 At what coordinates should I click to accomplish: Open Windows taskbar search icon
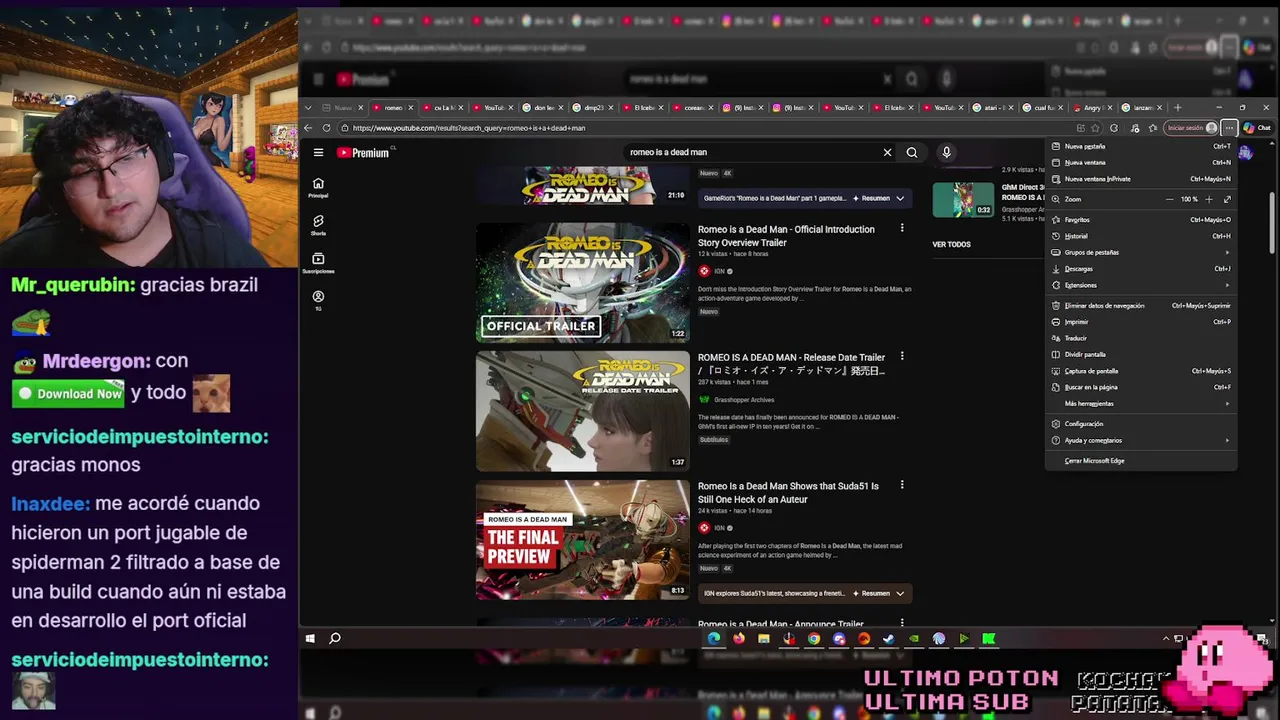pos(335,638)
